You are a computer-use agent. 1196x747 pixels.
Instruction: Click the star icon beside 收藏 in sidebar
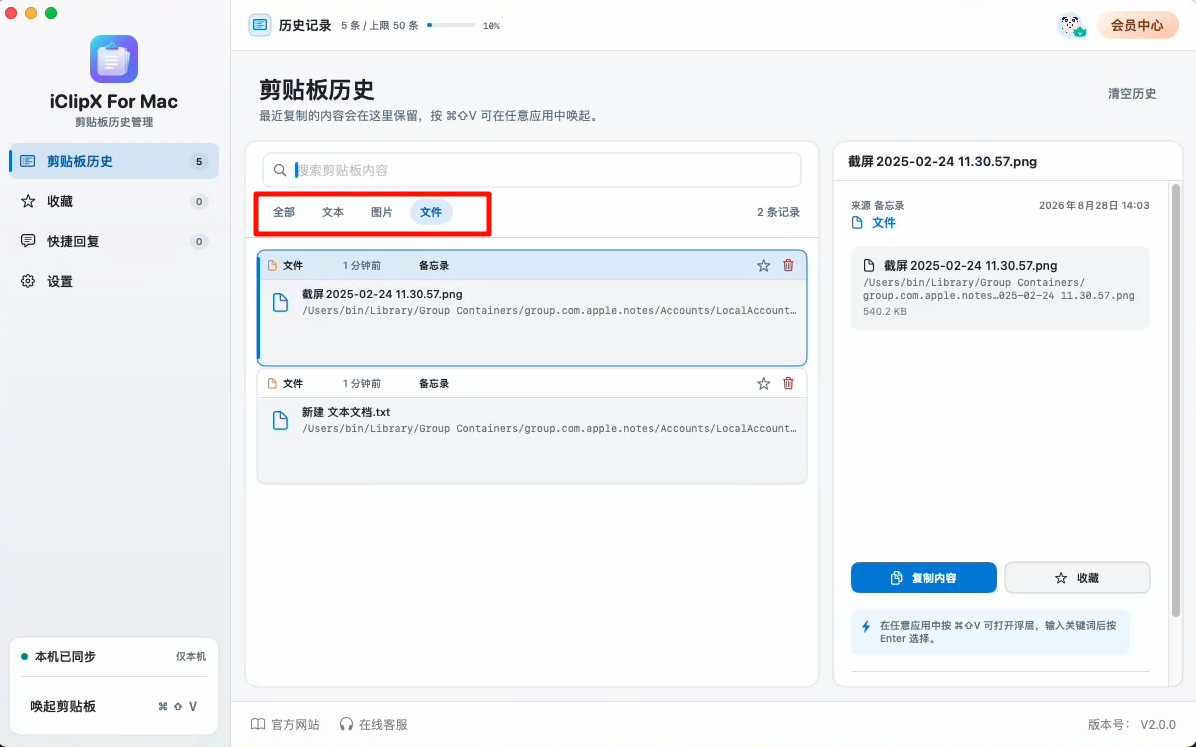pyautogui.click(x=28, y=201)
